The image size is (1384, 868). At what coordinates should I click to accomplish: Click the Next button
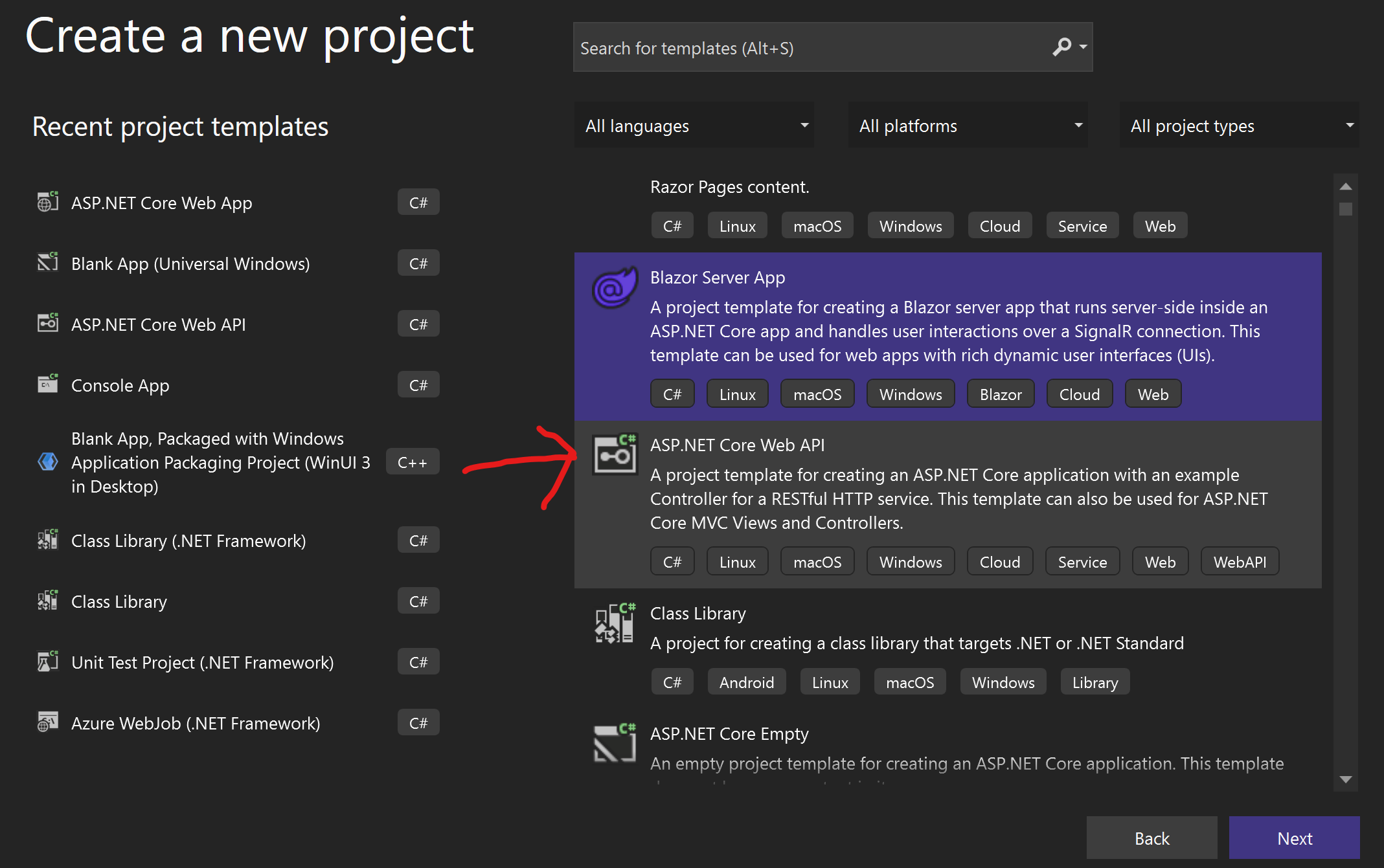(x=1294, y=838)
